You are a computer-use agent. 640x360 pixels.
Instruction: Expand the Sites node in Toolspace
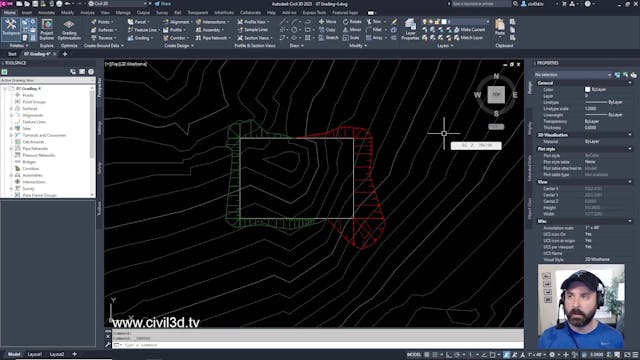(x=11, y=129)
